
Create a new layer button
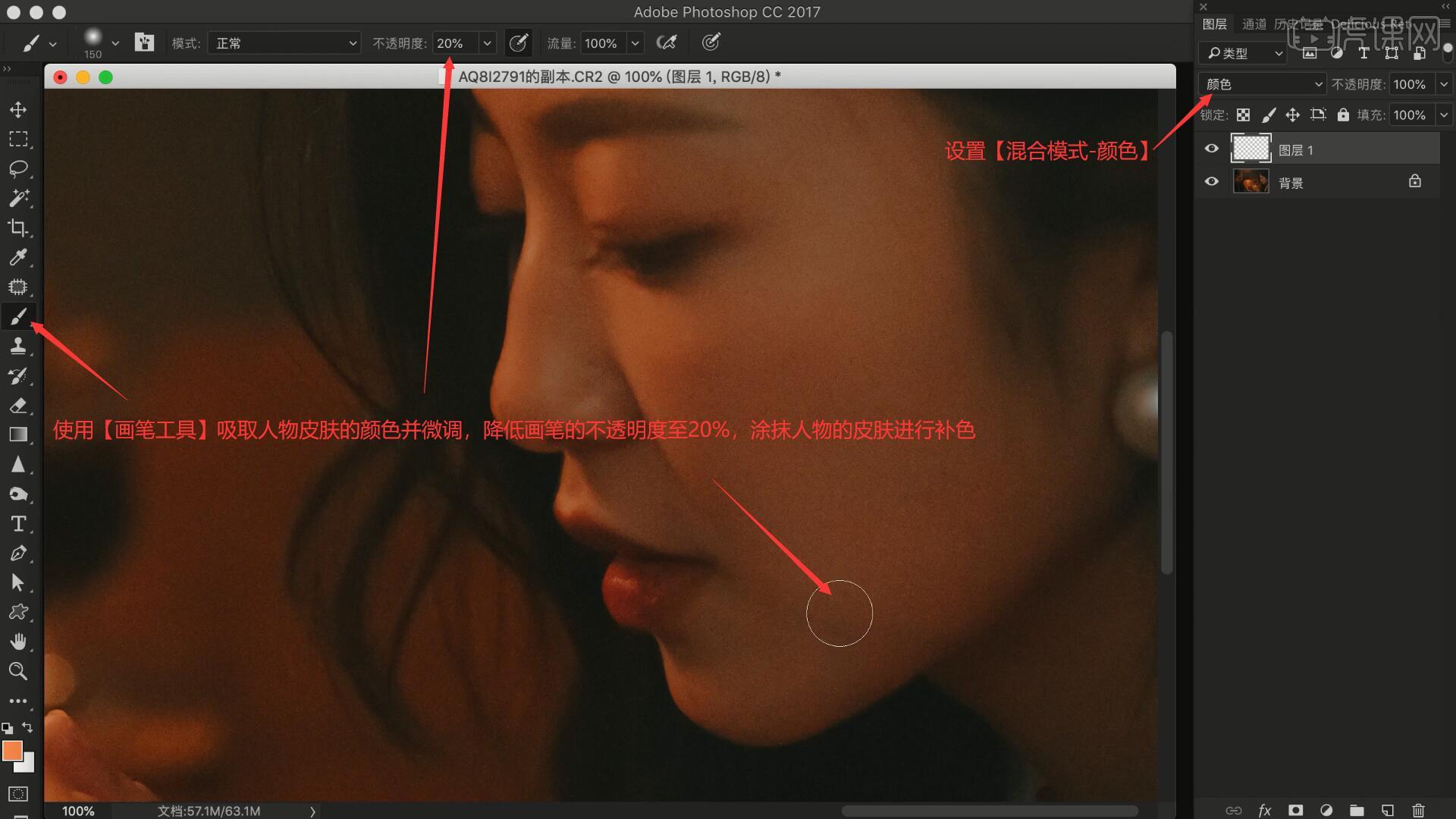tap(1387, 810)
